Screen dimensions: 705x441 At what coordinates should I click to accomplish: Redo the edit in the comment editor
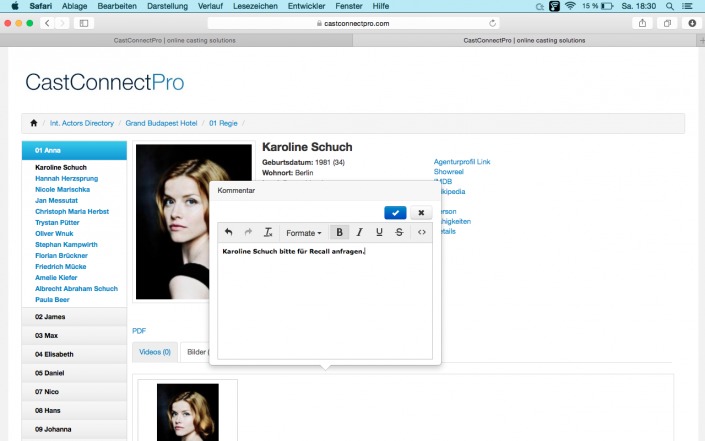pos(248,232)
